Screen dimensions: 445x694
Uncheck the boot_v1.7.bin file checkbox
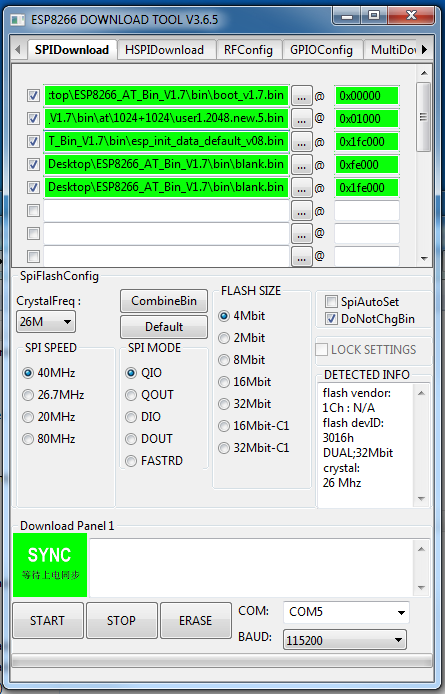[33, 96]
